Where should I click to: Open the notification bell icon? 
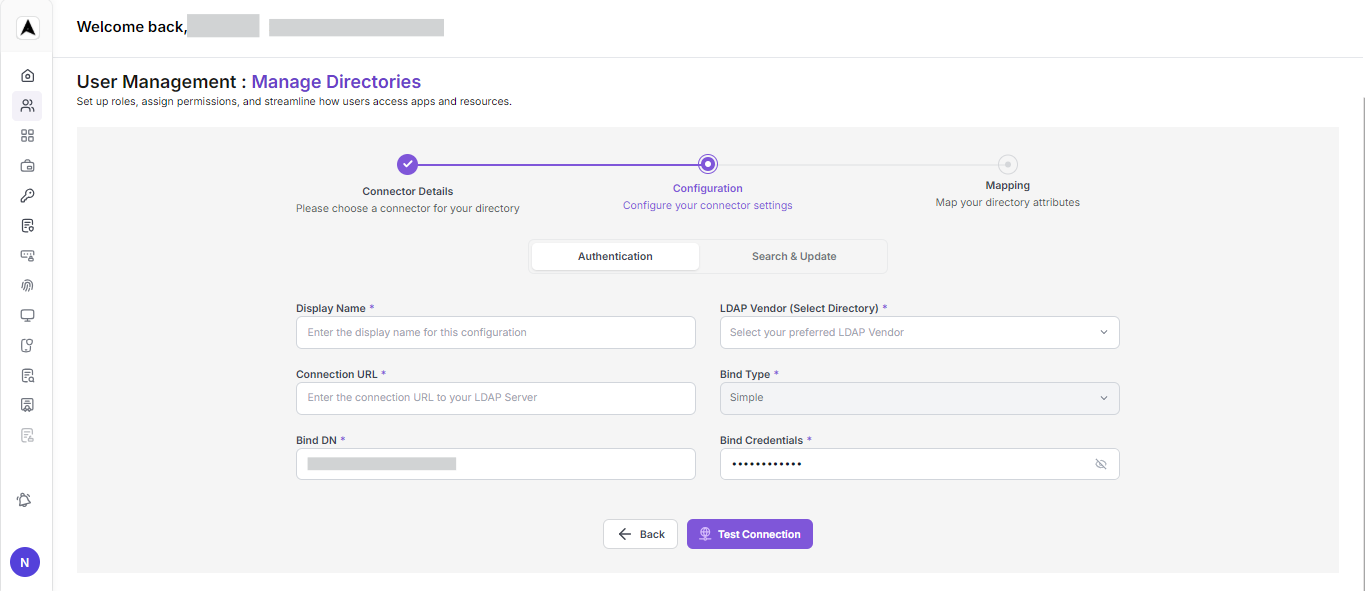coord(25,499)
